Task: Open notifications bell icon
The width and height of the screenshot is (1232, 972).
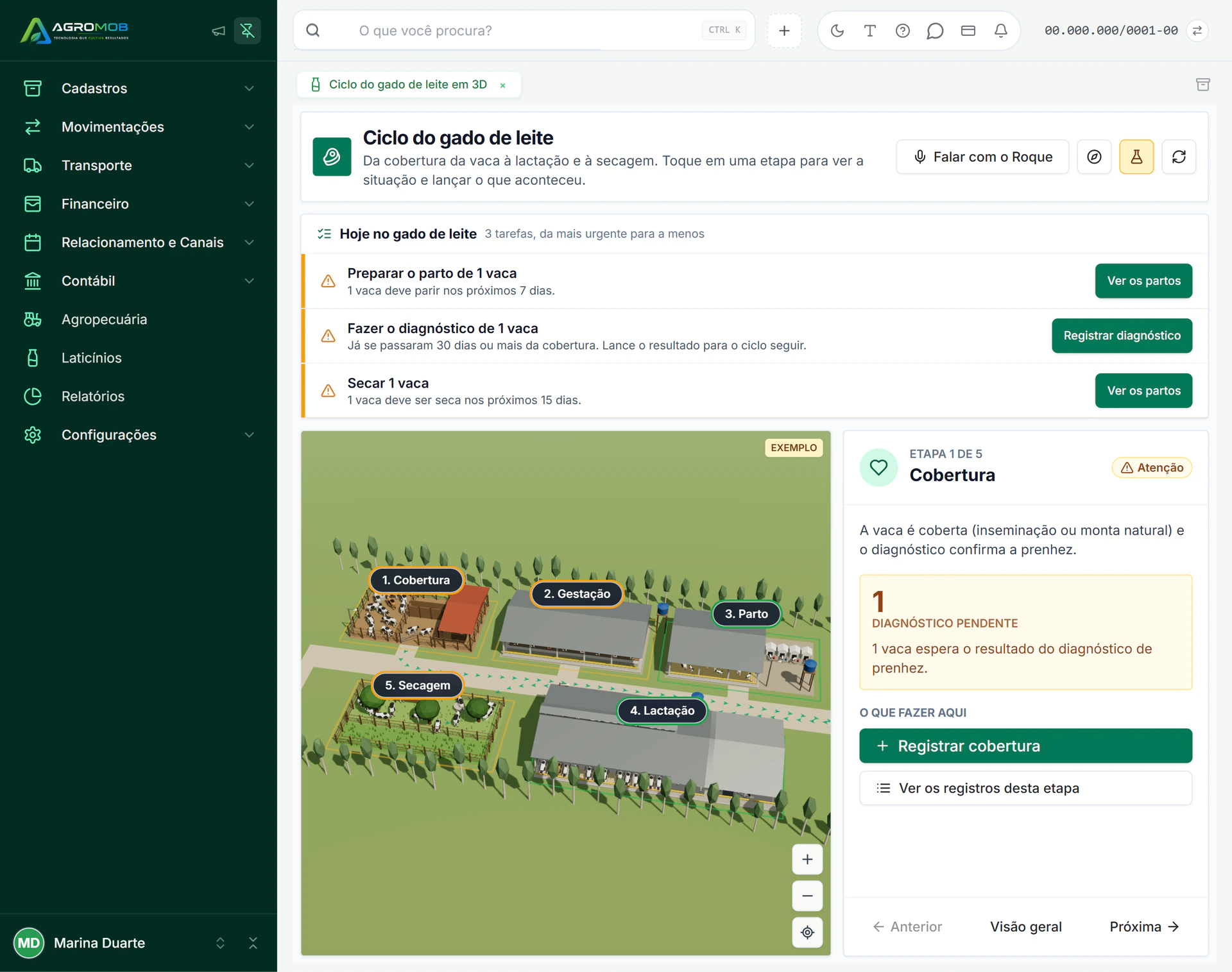Action: point(1001,30)
